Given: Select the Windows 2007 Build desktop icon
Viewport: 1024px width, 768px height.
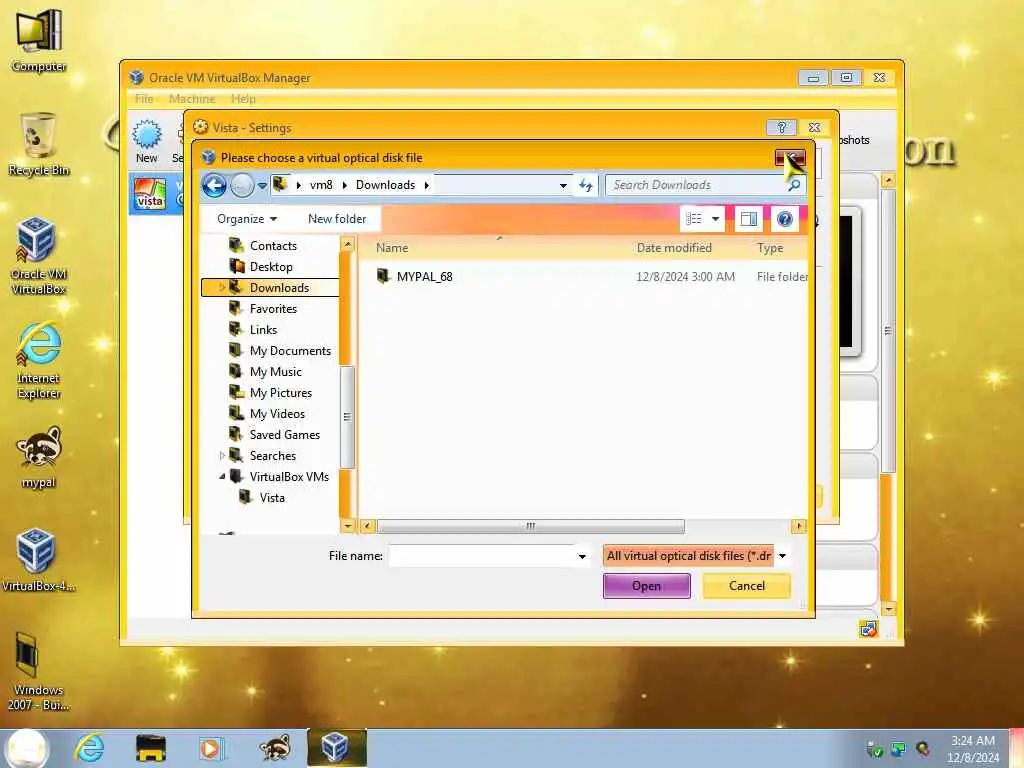Looking at the screenshot, I should click(x=39, y=671).
